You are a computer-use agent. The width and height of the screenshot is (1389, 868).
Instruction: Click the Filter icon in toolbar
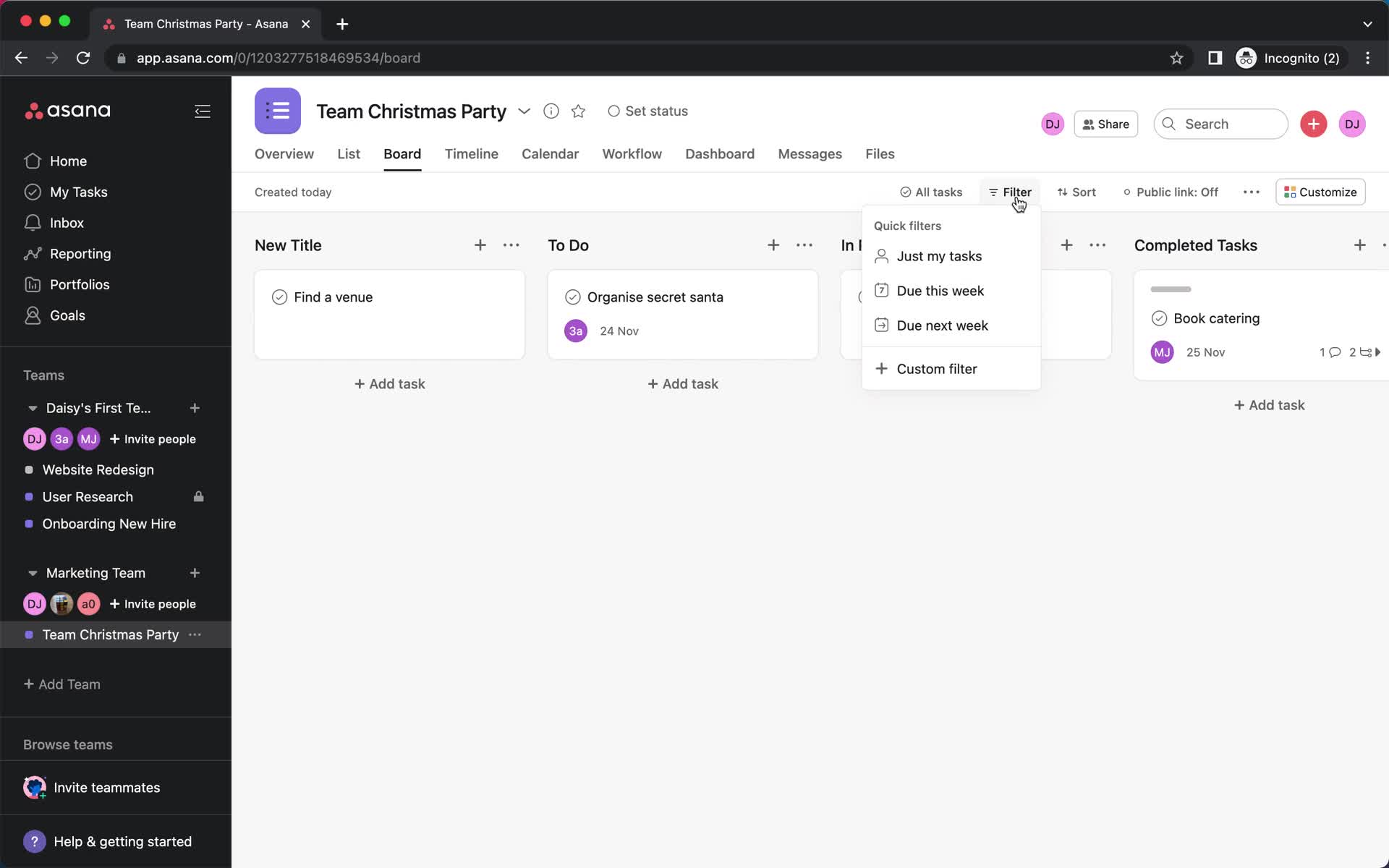[1010, 192]
